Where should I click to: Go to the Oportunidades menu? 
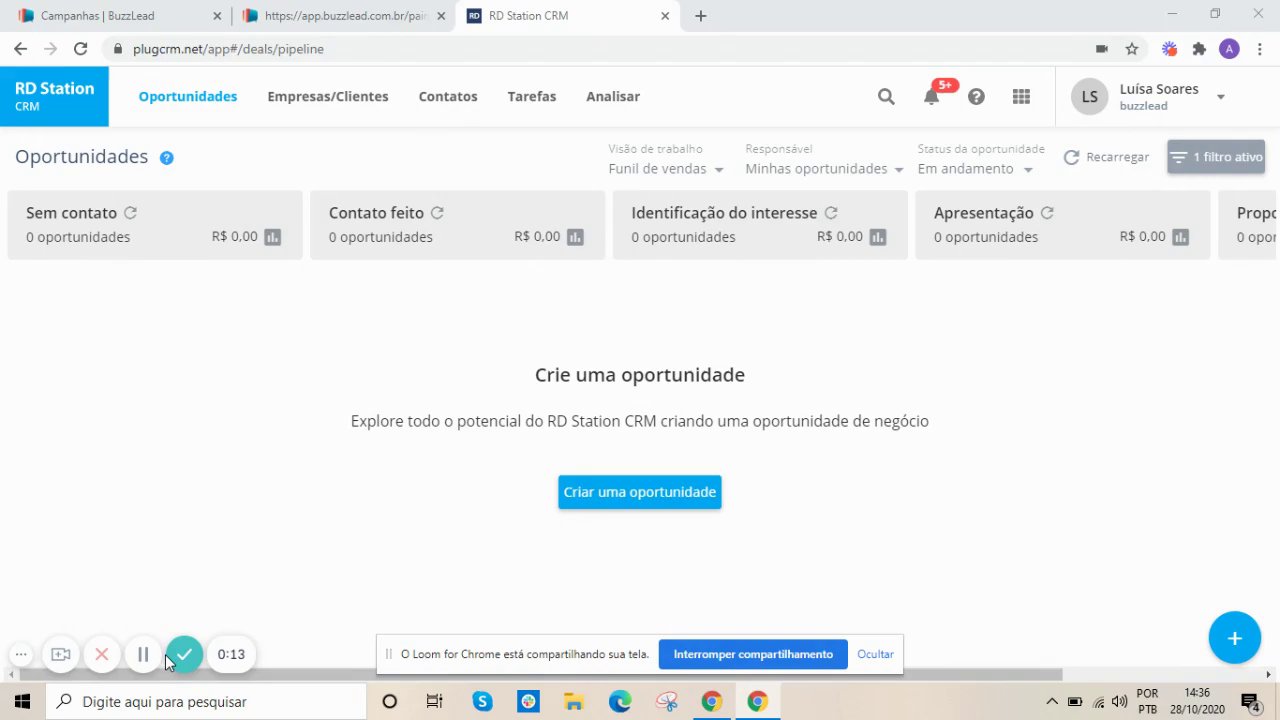(x=188, y=96)
